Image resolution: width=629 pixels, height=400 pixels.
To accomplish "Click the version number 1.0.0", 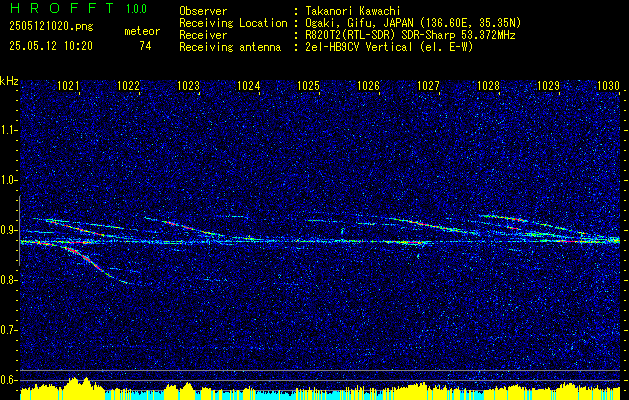I will point(136,9).
